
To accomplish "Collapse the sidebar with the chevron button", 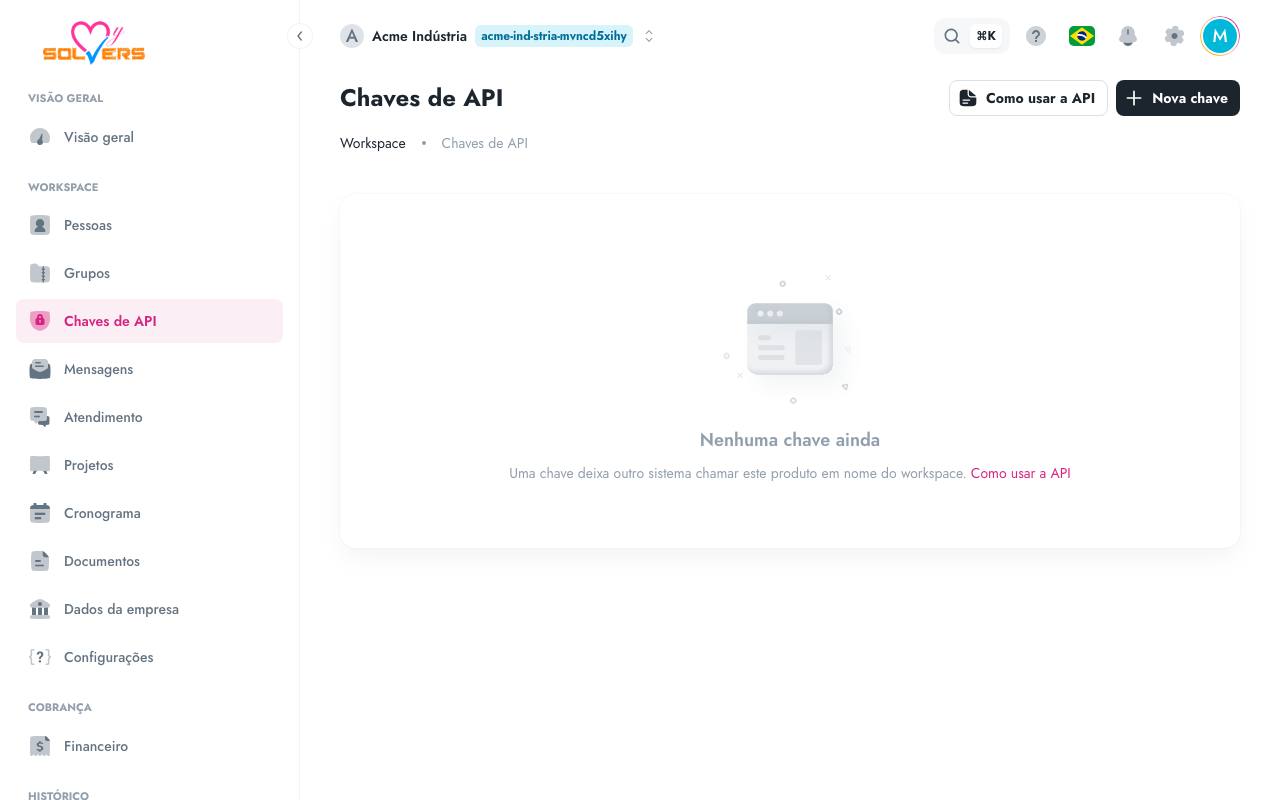I will (x=299, y=36).
